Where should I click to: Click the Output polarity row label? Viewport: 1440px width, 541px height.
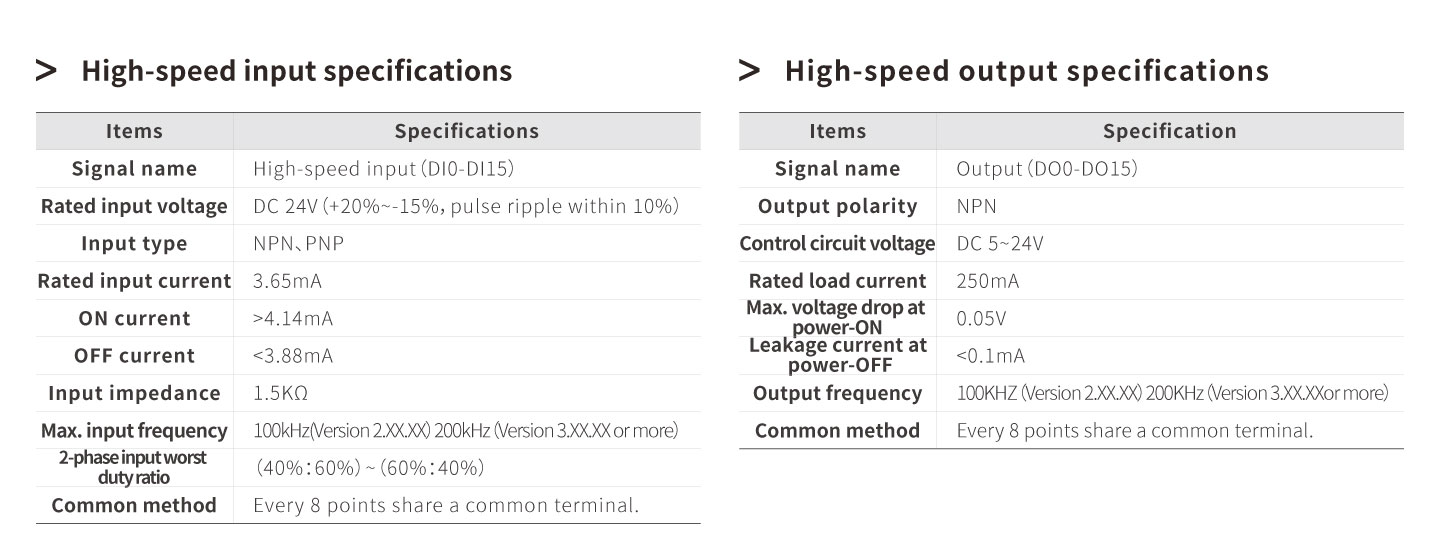838,206
